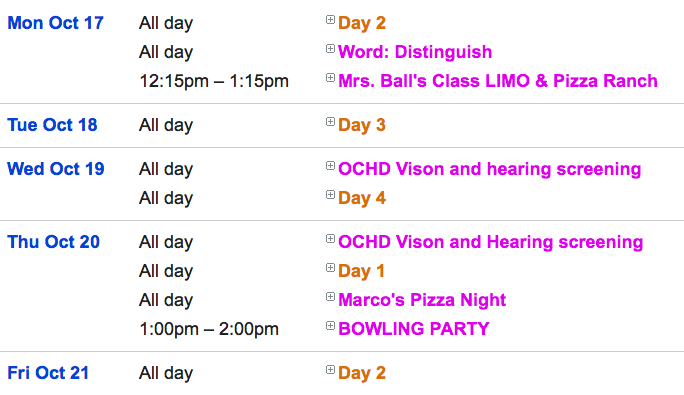Open the BOWLING PARTY event title

414,329
